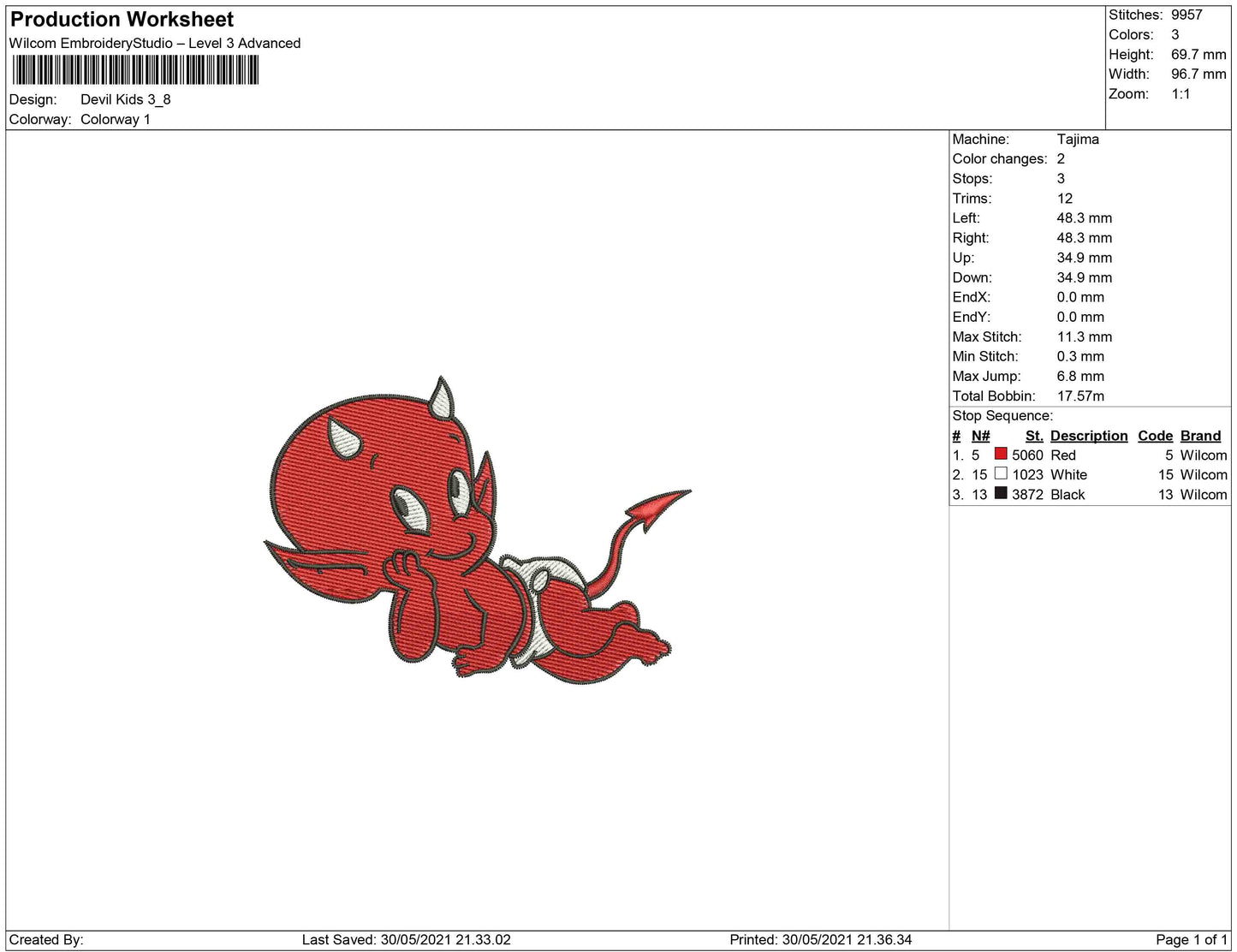Click the "Stop Sequence:" heading
This screenshot has height=952, width=1237.
coord(1002,415)
